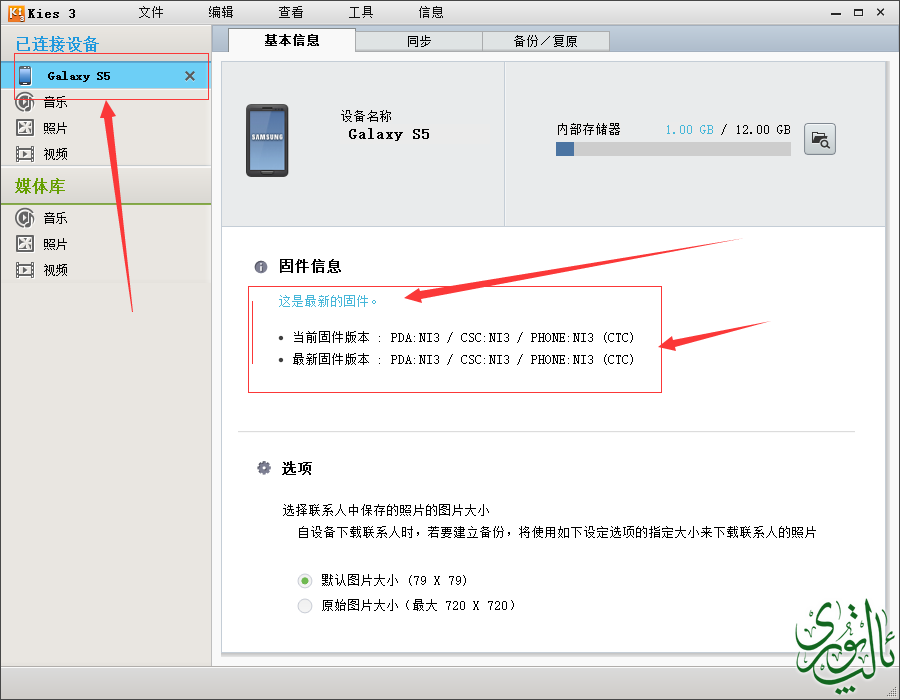900x700 pixels.
Task: Open 媒体库 library 视频 videos icon
Action: 25,270
